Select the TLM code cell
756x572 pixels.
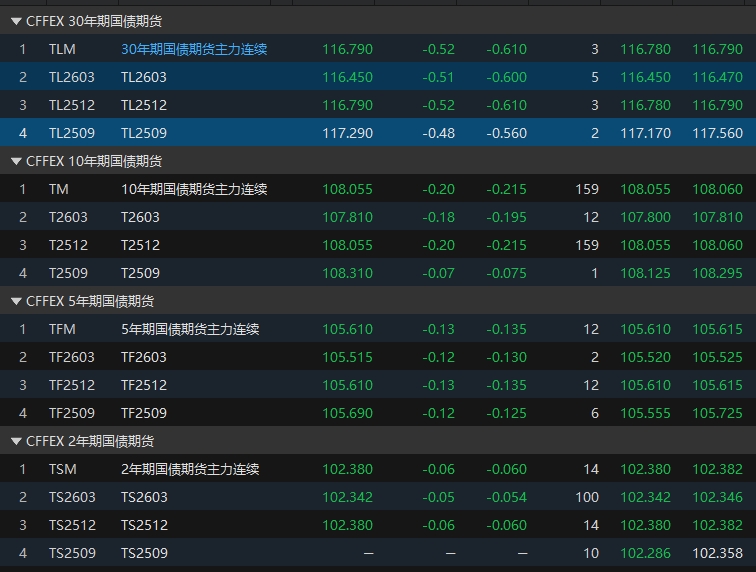(62, 49)
